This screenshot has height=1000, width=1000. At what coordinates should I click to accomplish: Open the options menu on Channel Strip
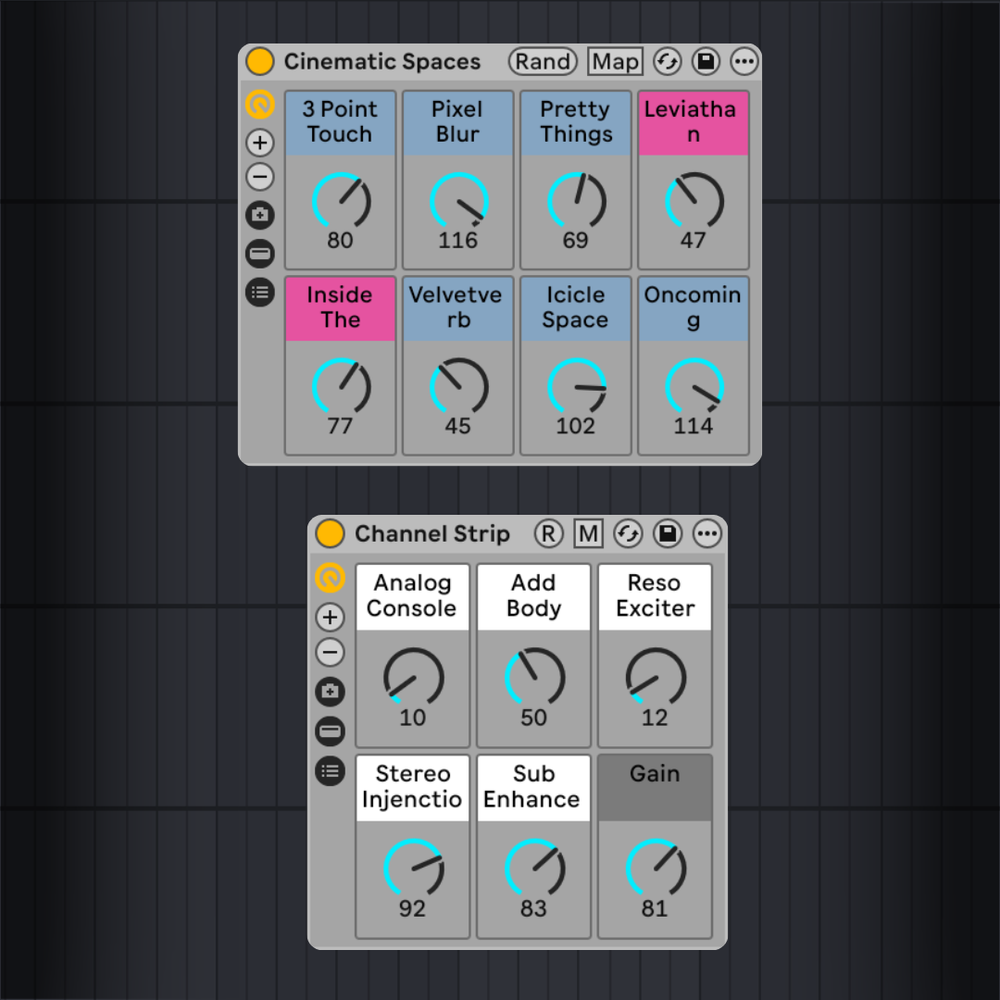(x=707, y=533)
